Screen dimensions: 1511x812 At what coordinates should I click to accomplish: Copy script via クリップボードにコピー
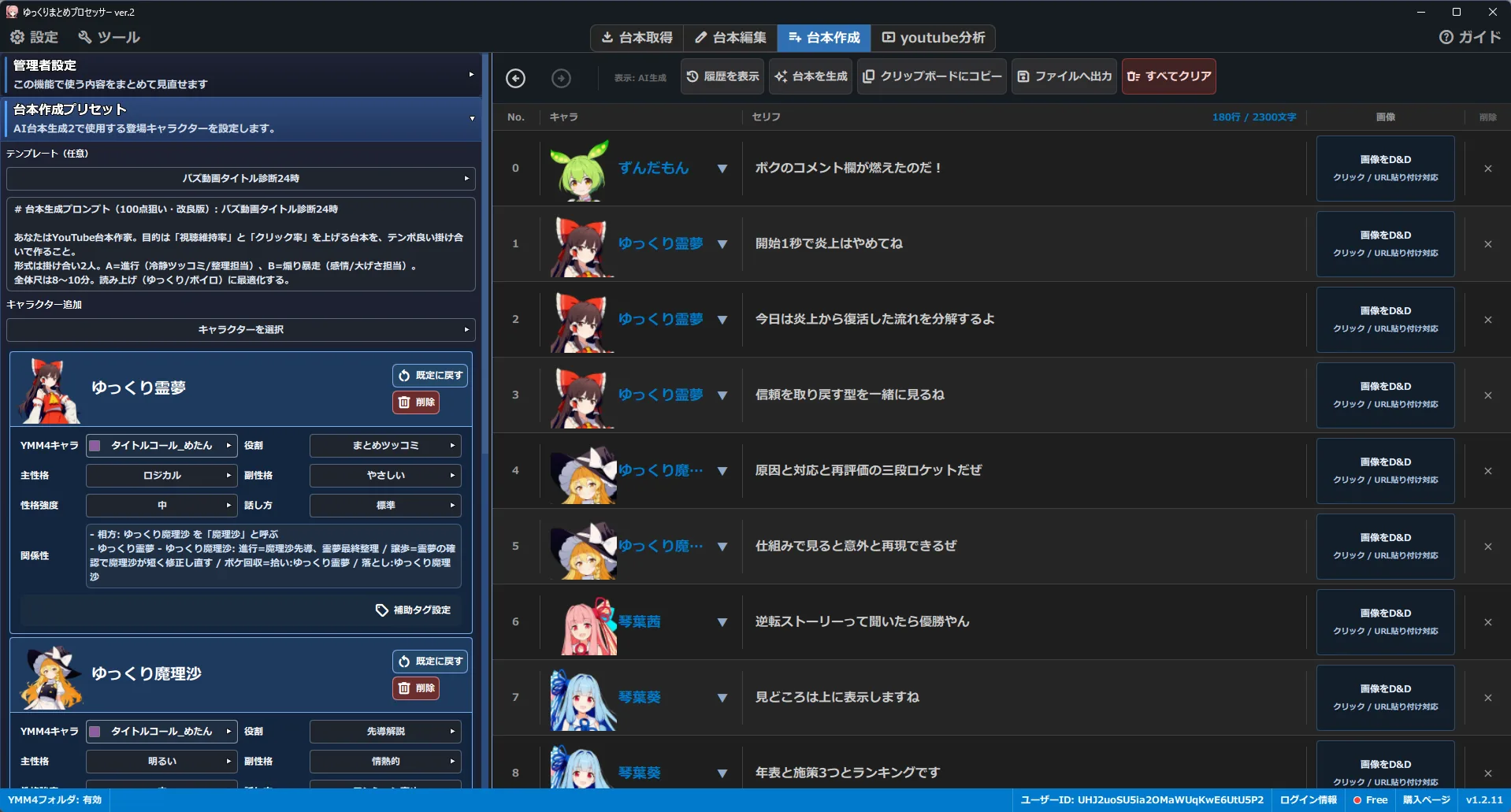pyautogui.click(x=932, y=76)
